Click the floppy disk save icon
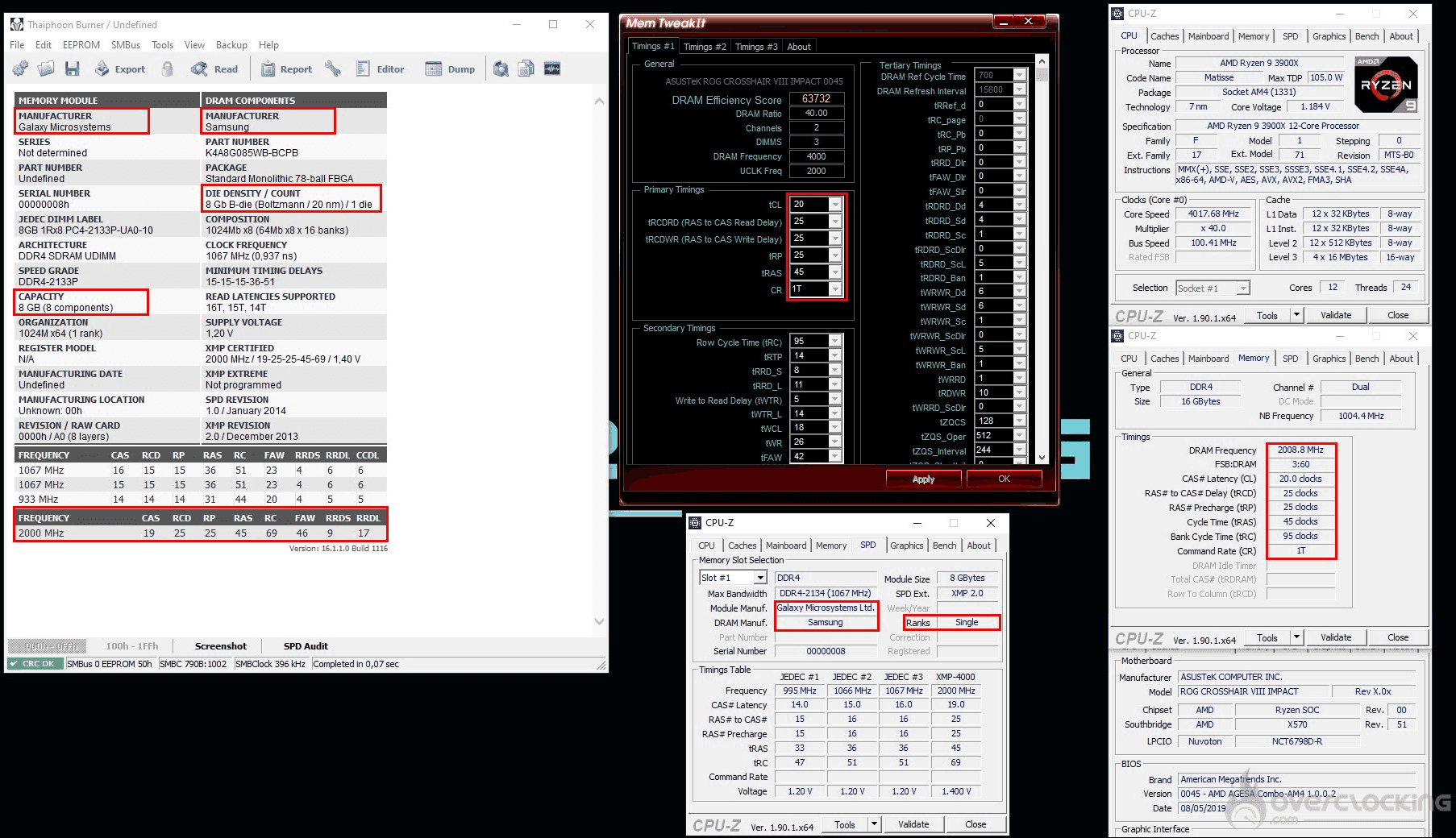The height and width of the screenshot is (838, 1456). pyautogui.click(x=73, y=69)
